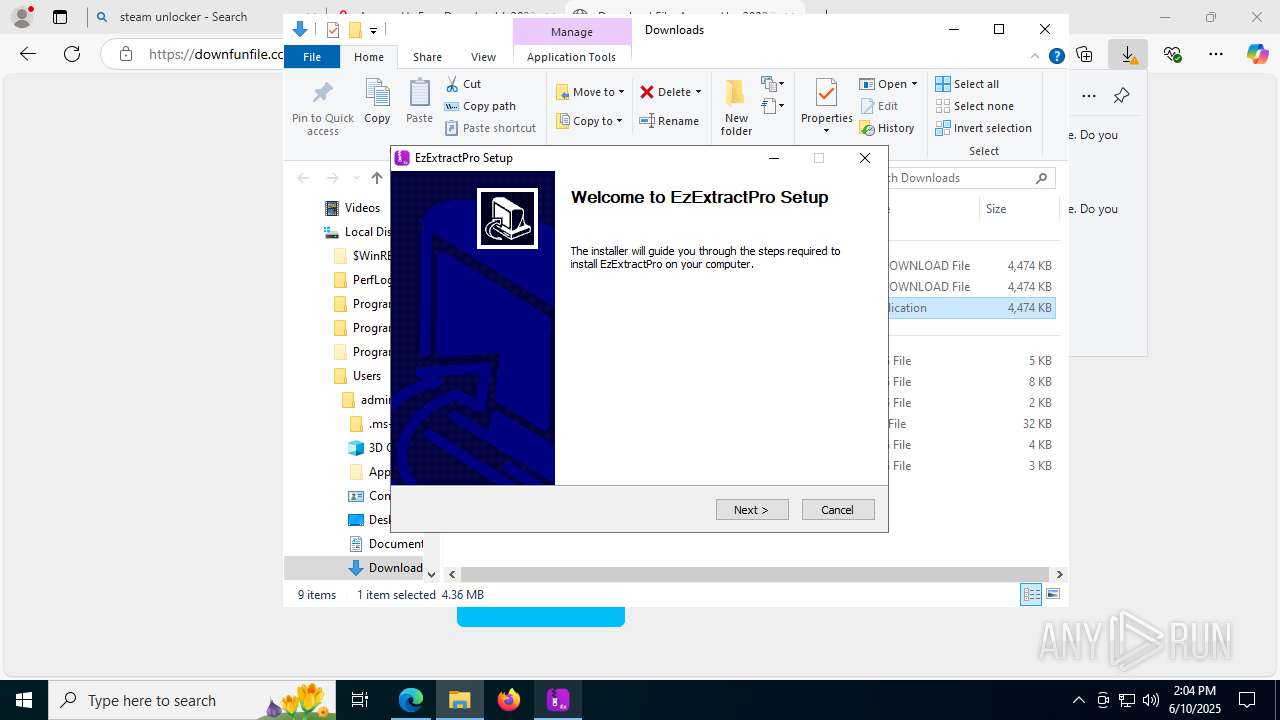Open the Windows Start menu
Screen dimensions: 1280x720
(24, 700)
